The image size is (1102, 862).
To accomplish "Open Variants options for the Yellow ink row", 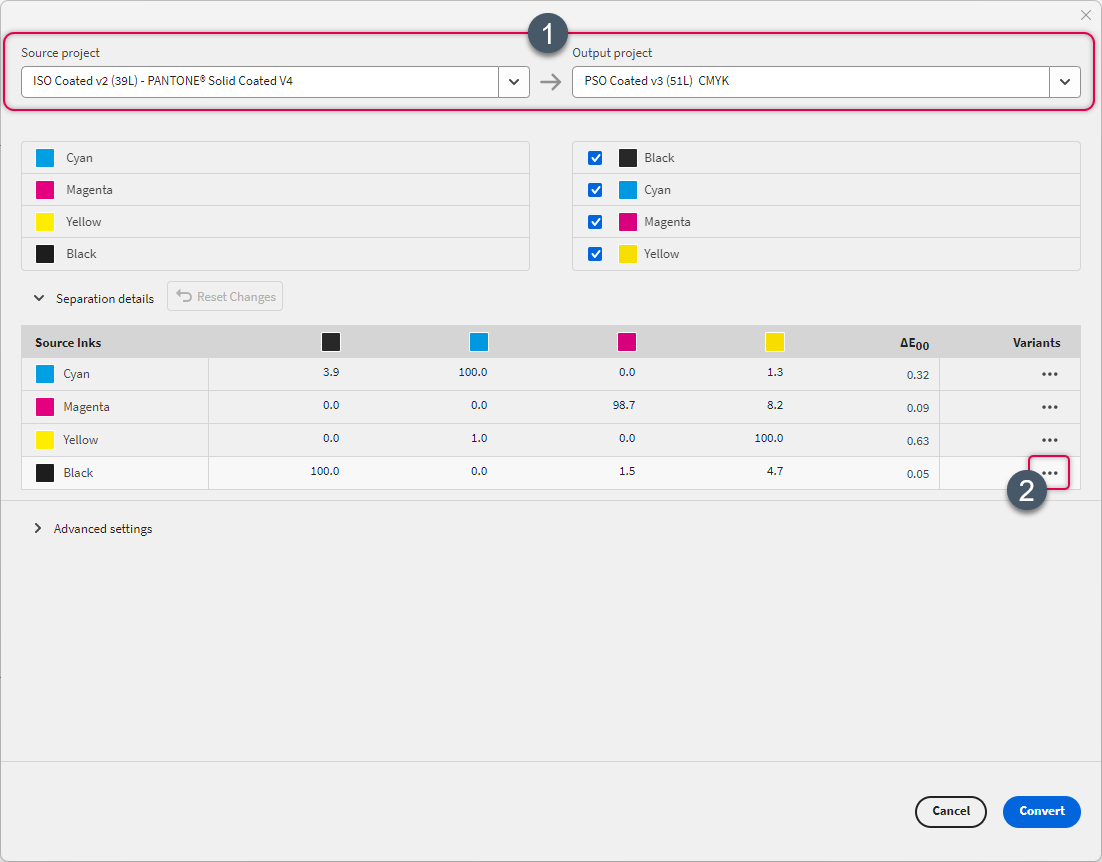I will [1048, 440].
